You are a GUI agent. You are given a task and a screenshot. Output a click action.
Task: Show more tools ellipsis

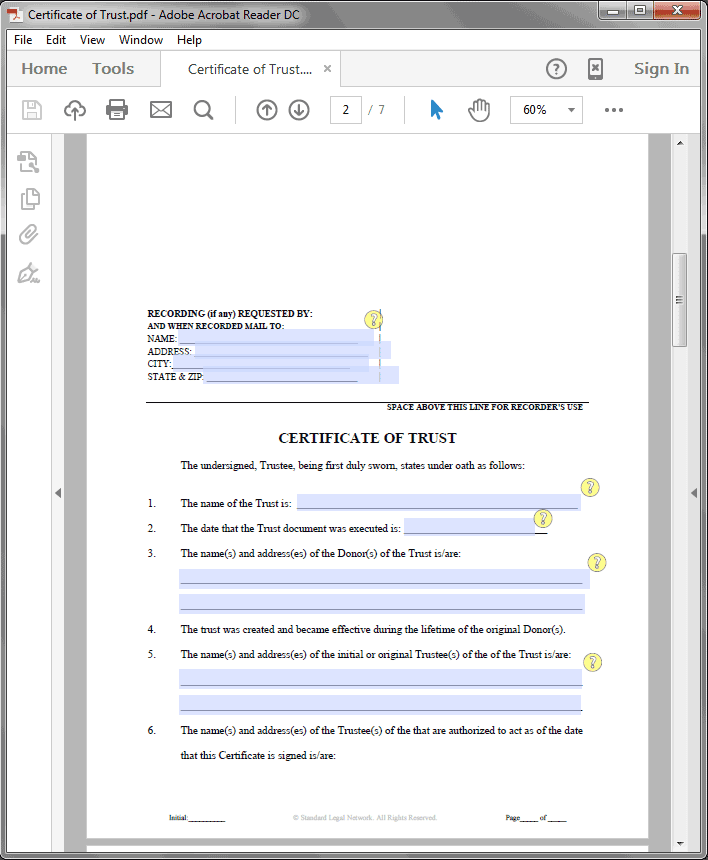[x=614, y=110]
